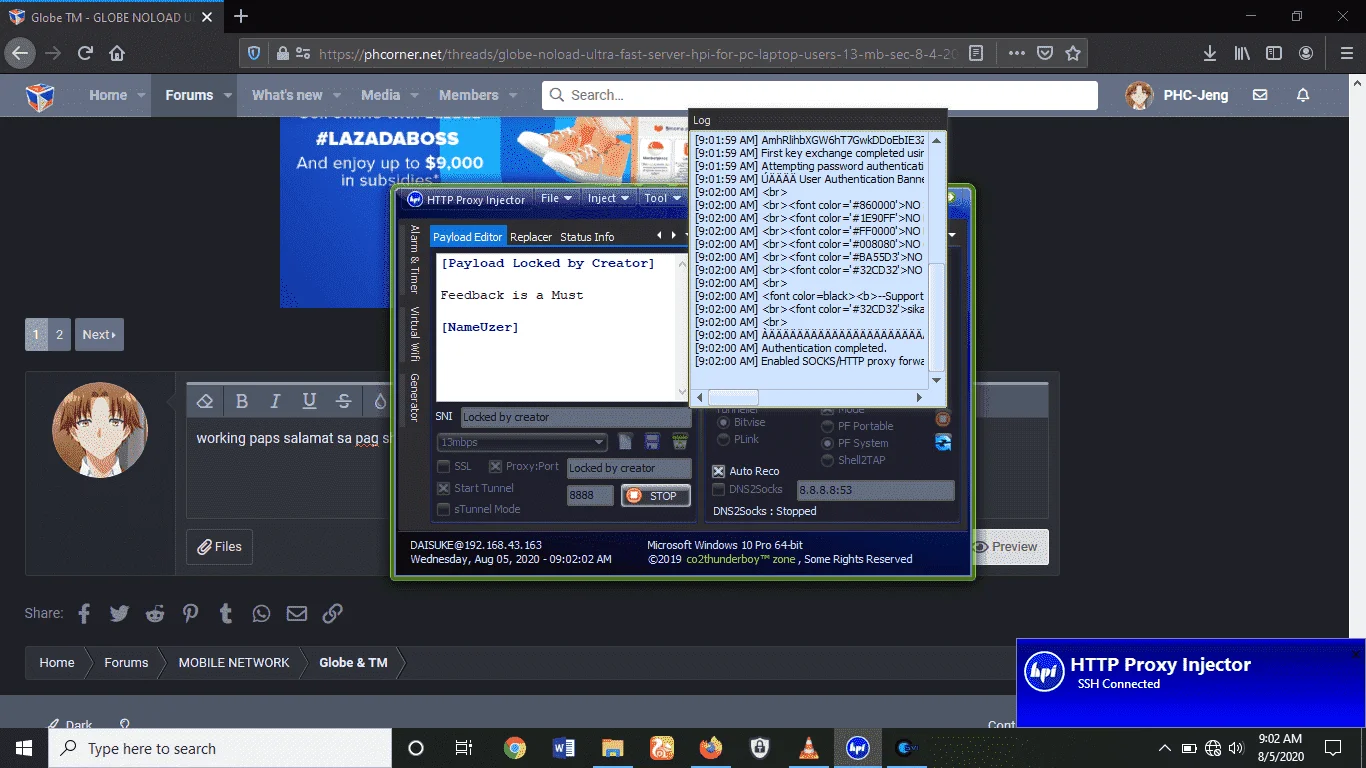1366x768 pixels.
Task: Click the new file icon in HTTP Proxy Injector
Action: click(626, 441)
